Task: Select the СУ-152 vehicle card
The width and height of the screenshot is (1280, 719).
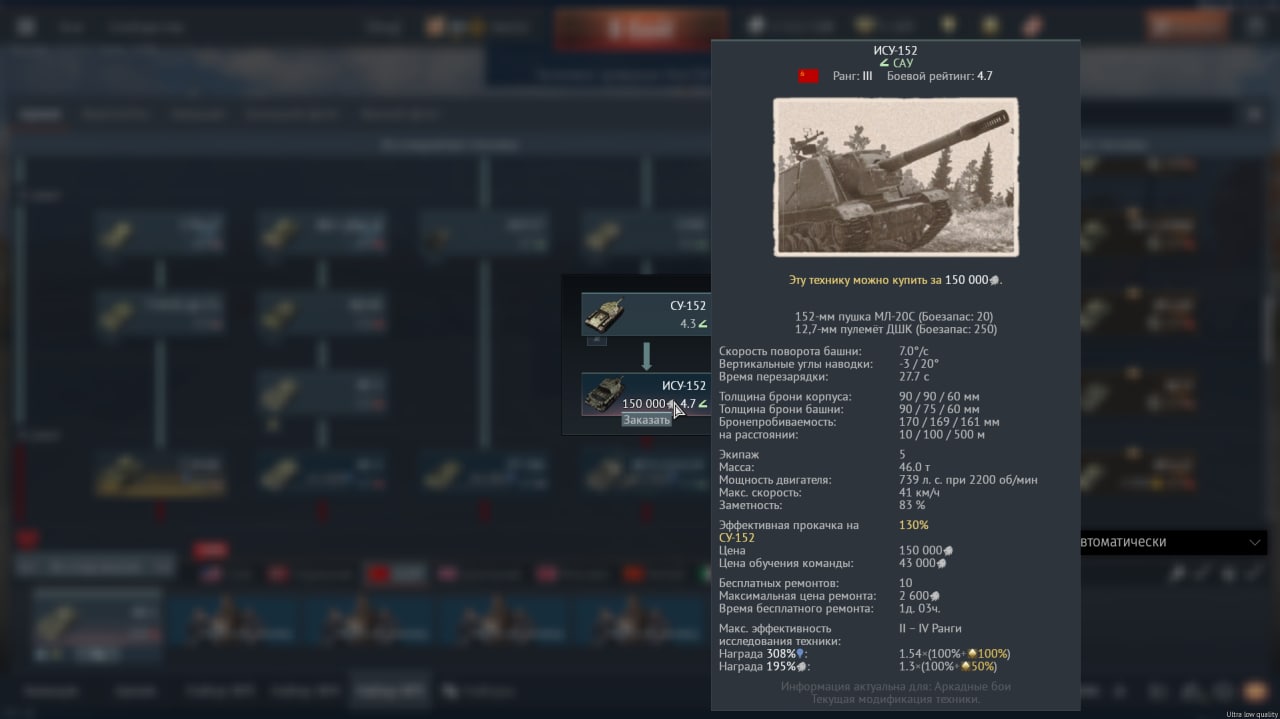Action: [645, 314]
